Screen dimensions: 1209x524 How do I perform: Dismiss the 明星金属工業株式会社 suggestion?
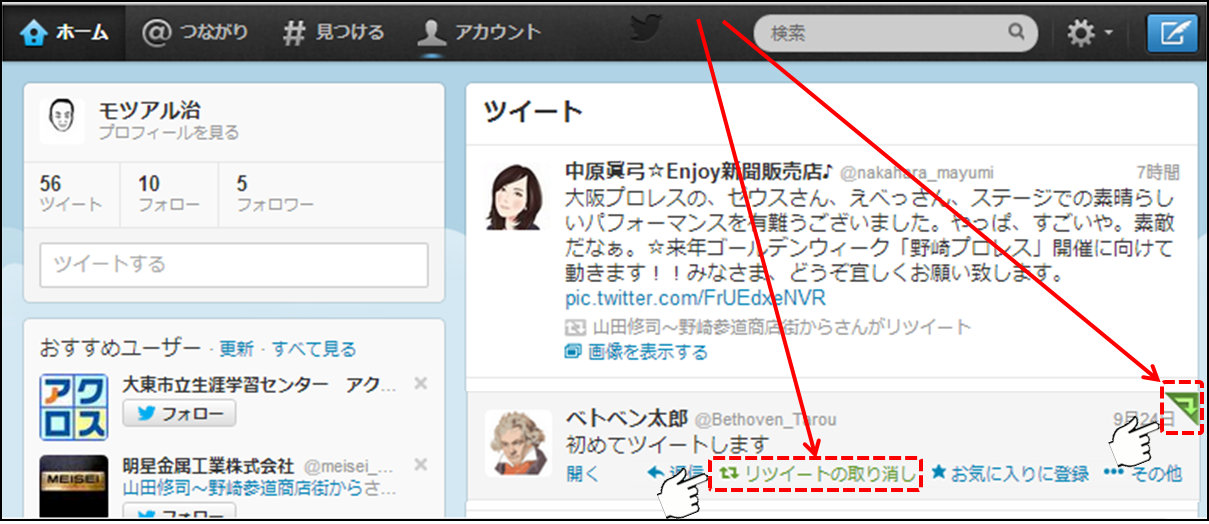coord(421,465)
